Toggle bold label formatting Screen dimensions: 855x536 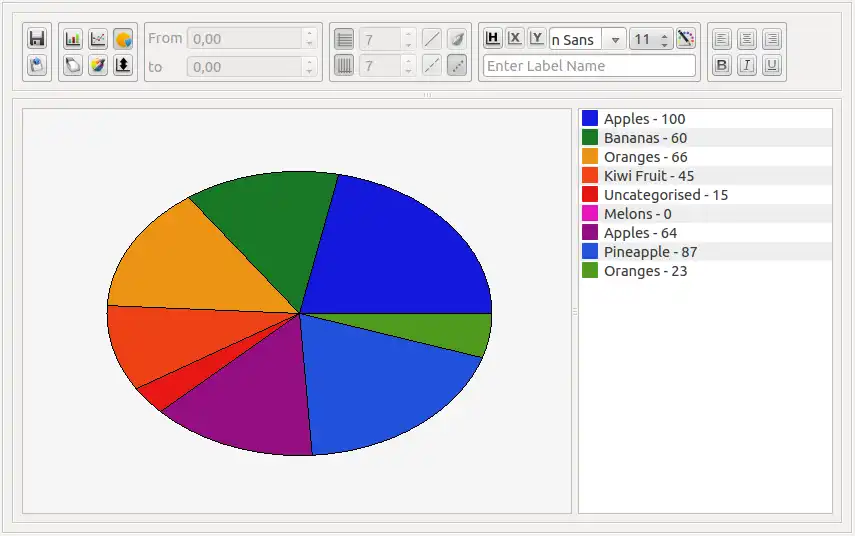point(721,65)
